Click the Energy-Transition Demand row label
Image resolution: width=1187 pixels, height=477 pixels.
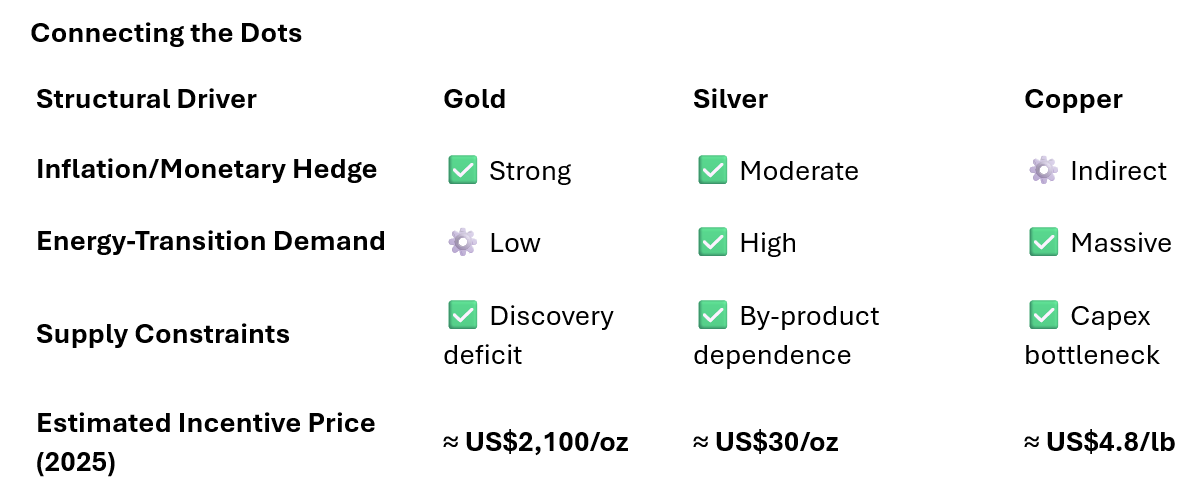tap(210, 241)
